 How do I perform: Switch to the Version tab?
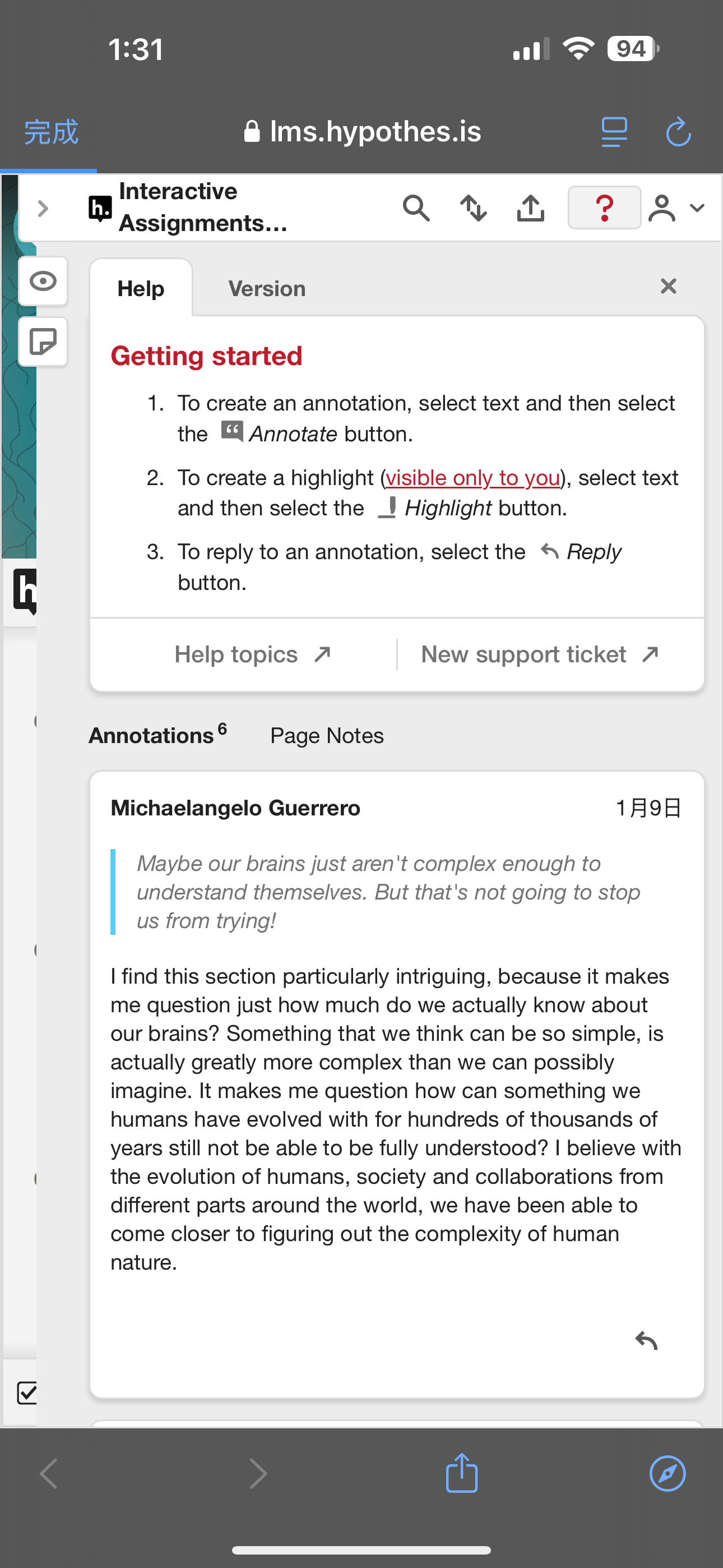pyautogui.click(x=267, y=288)
